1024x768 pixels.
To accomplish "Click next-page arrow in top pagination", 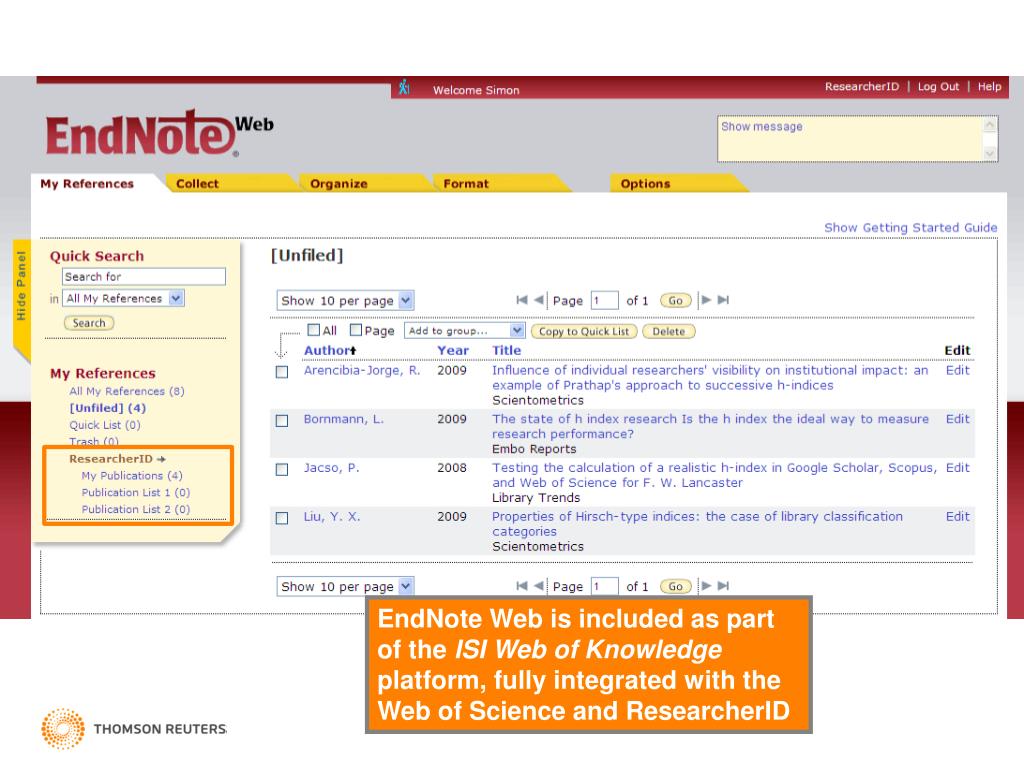I will 706,300.
